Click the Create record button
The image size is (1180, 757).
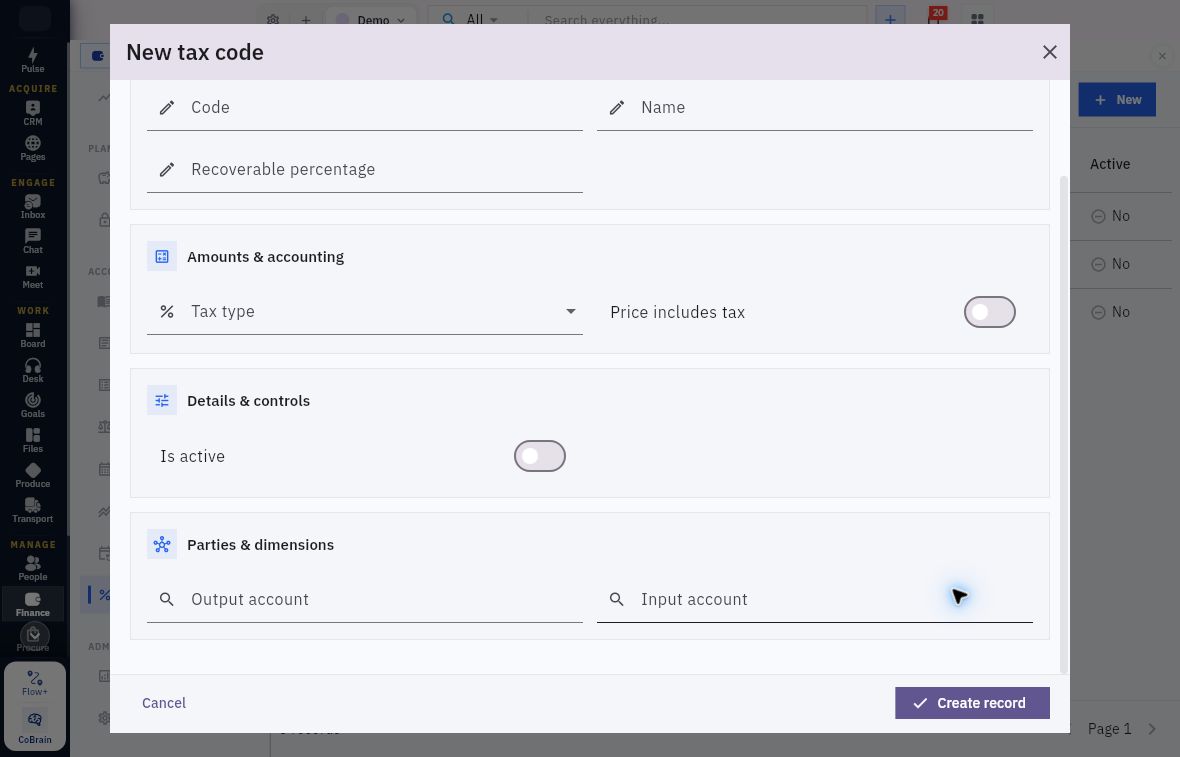[x=972, y=703]
